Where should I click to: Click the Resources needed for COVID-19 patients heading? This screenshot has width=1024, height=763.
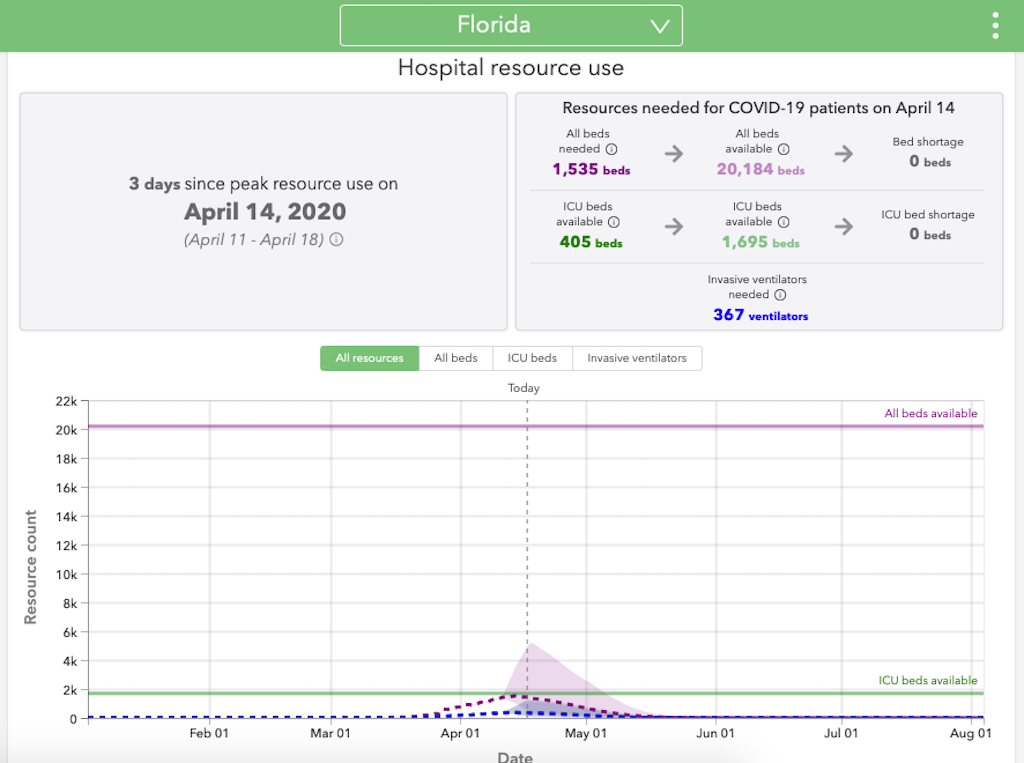pos(759,108)
